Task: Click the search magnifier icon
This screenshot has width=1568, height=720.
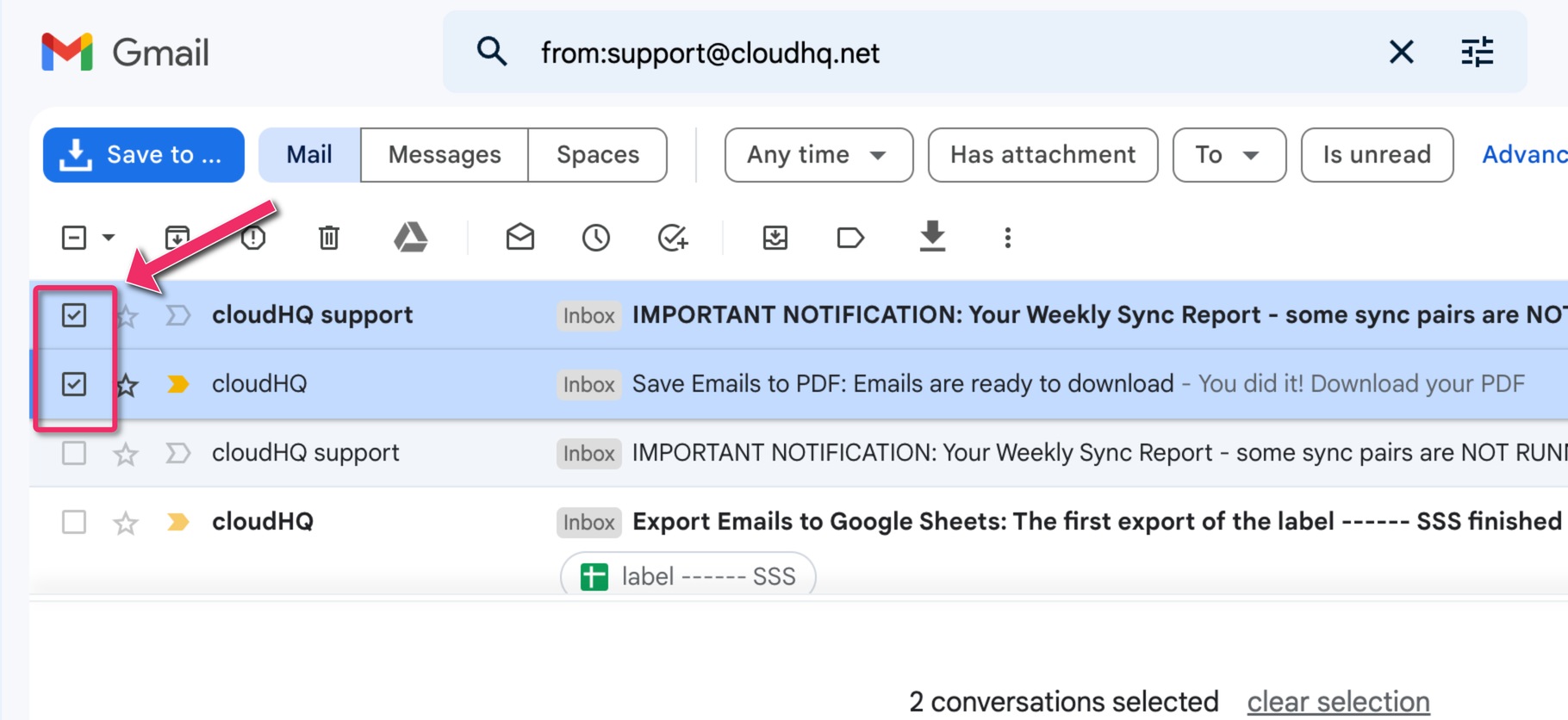Action: [x=492, y=52]
